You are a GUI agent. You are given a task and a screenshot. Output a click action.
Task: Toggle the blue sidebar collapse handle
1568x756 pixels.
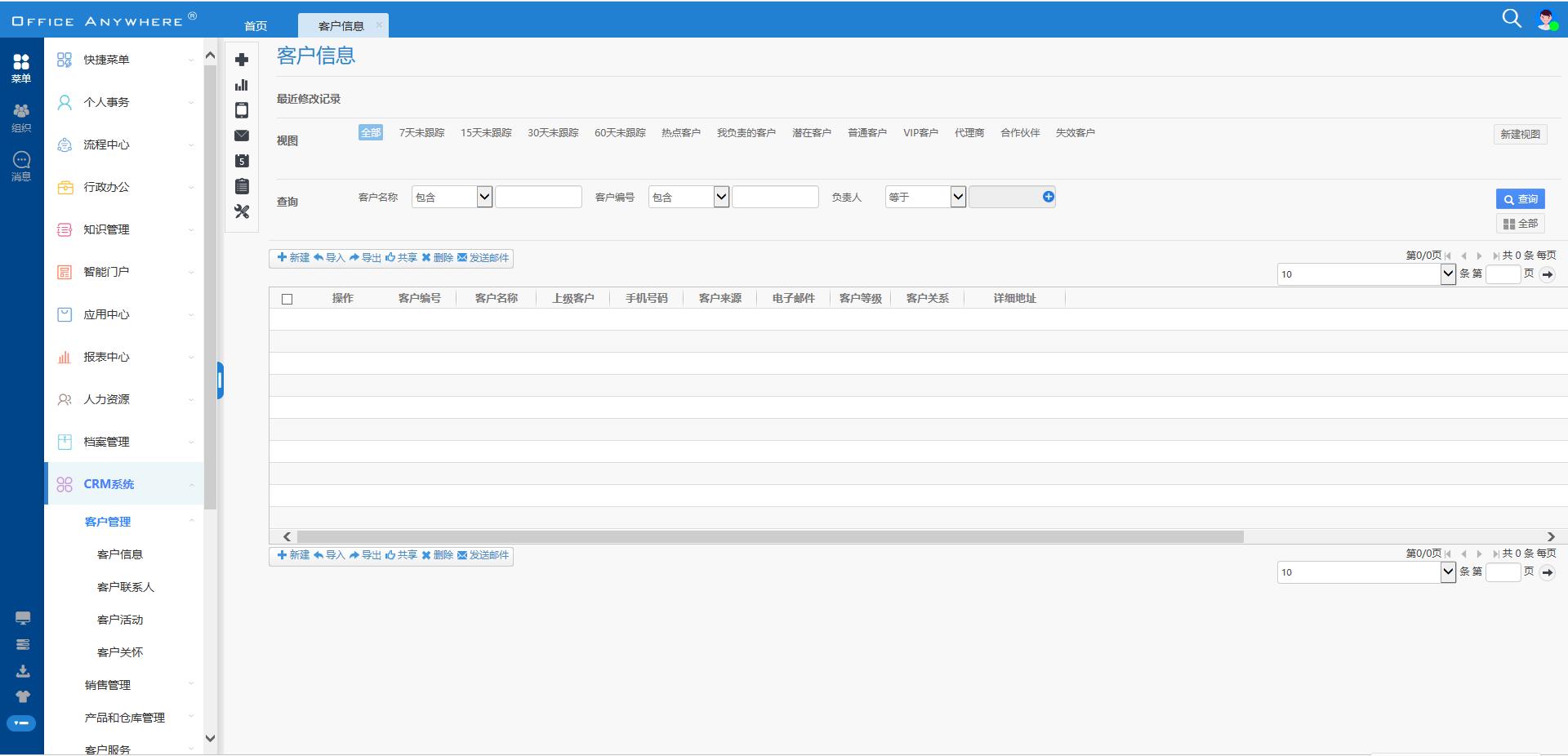tap(220, 380)
